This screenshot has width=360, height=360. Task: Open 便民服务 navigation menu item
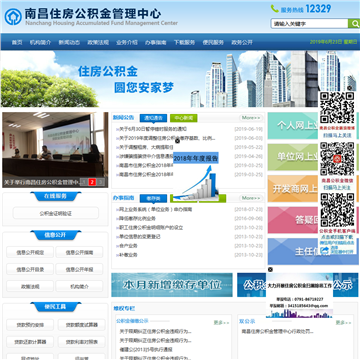(213, 42)
